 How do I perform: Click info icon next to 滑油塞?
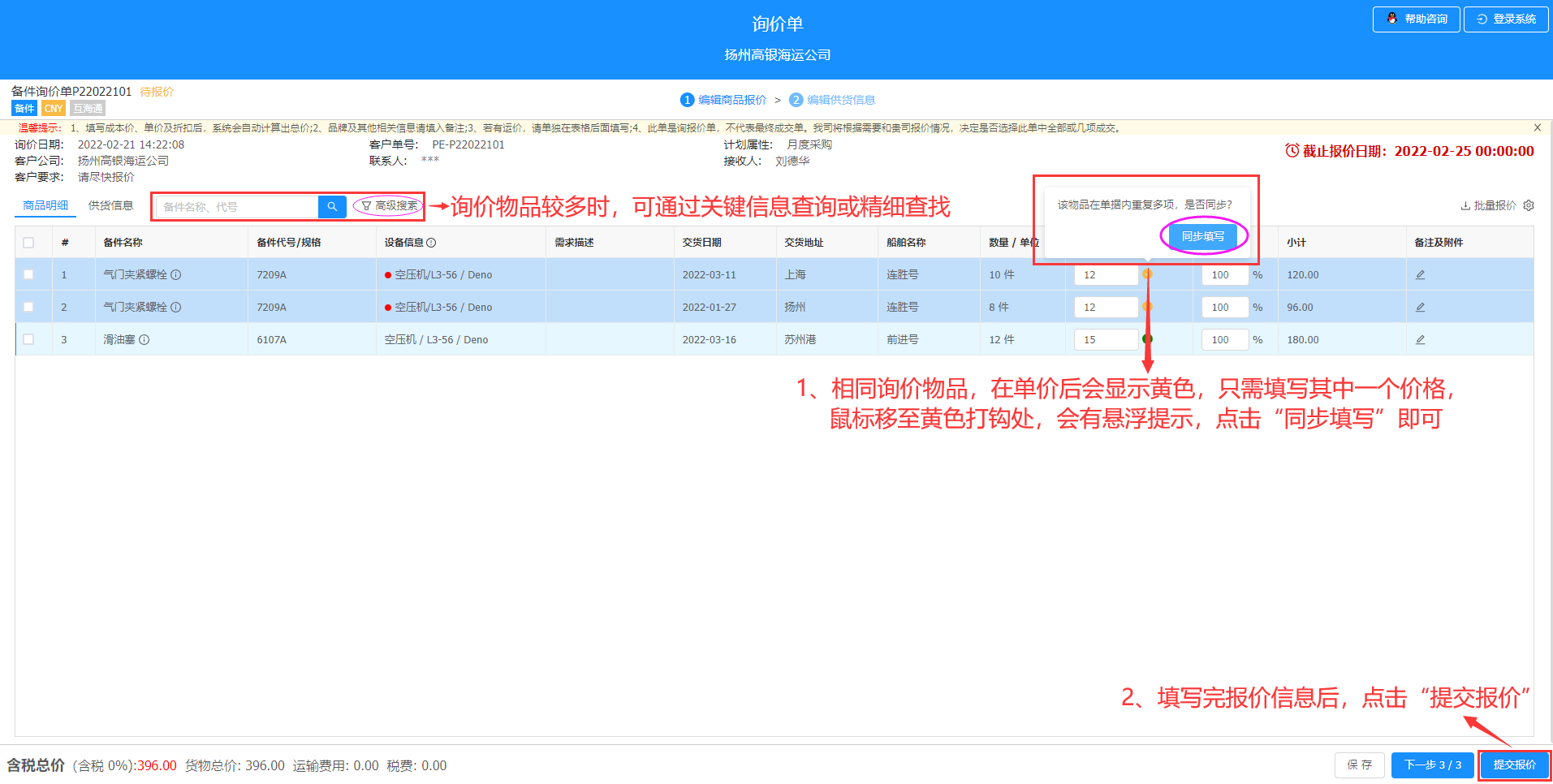coord(145,340)
